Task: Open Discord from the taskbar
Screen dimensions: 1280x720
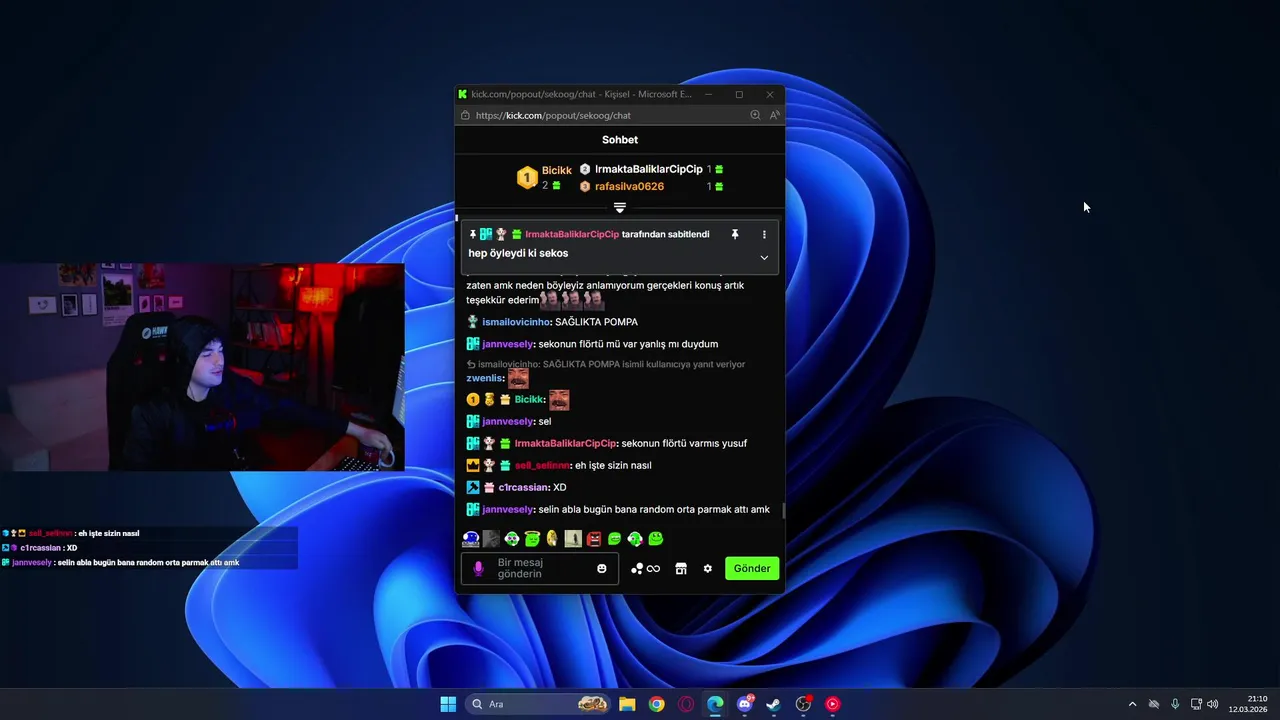Action: [x=745, y=704]
